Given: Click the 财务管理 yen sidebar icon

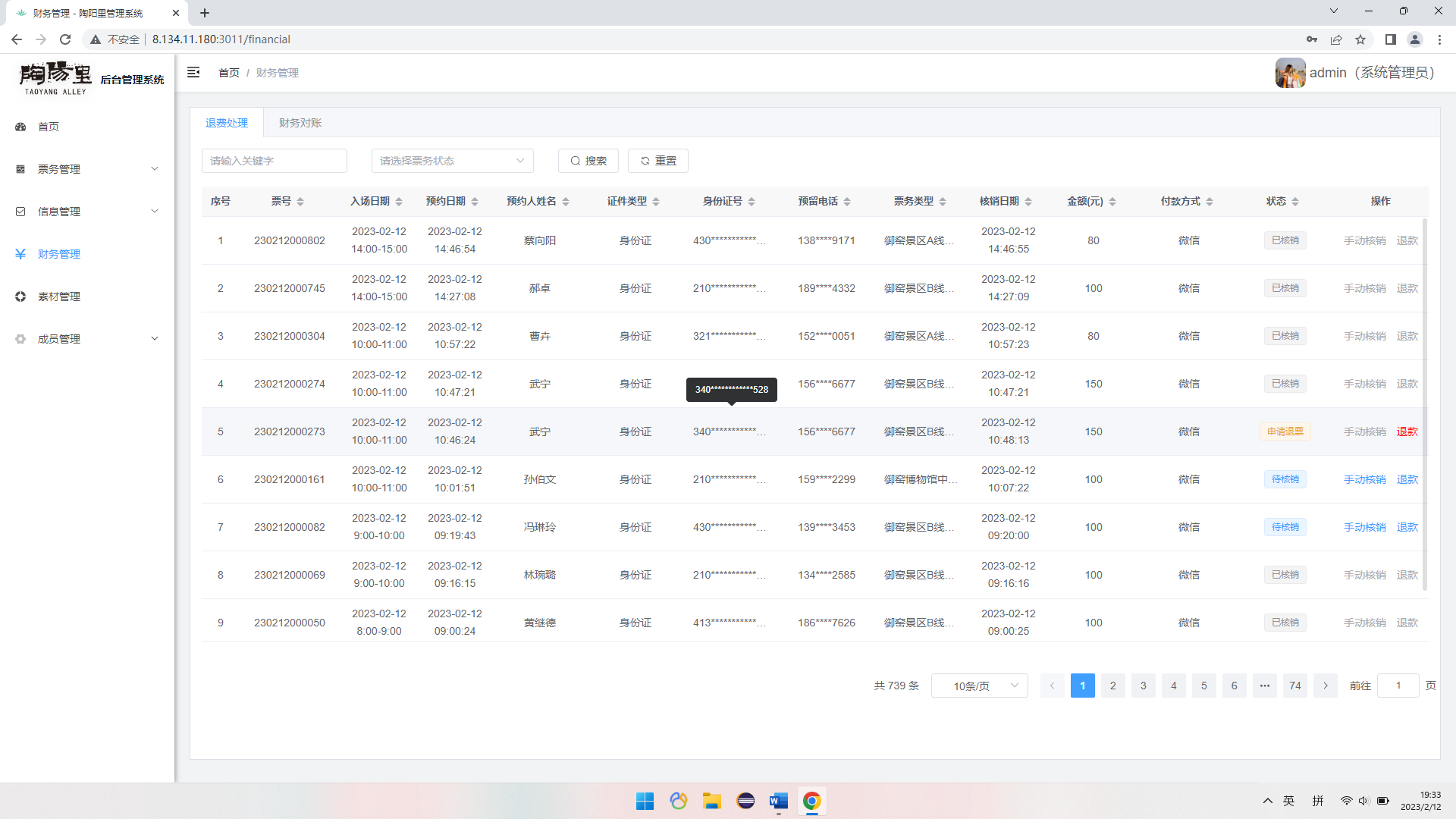Looking at the screenshot, I should (20, 254).
